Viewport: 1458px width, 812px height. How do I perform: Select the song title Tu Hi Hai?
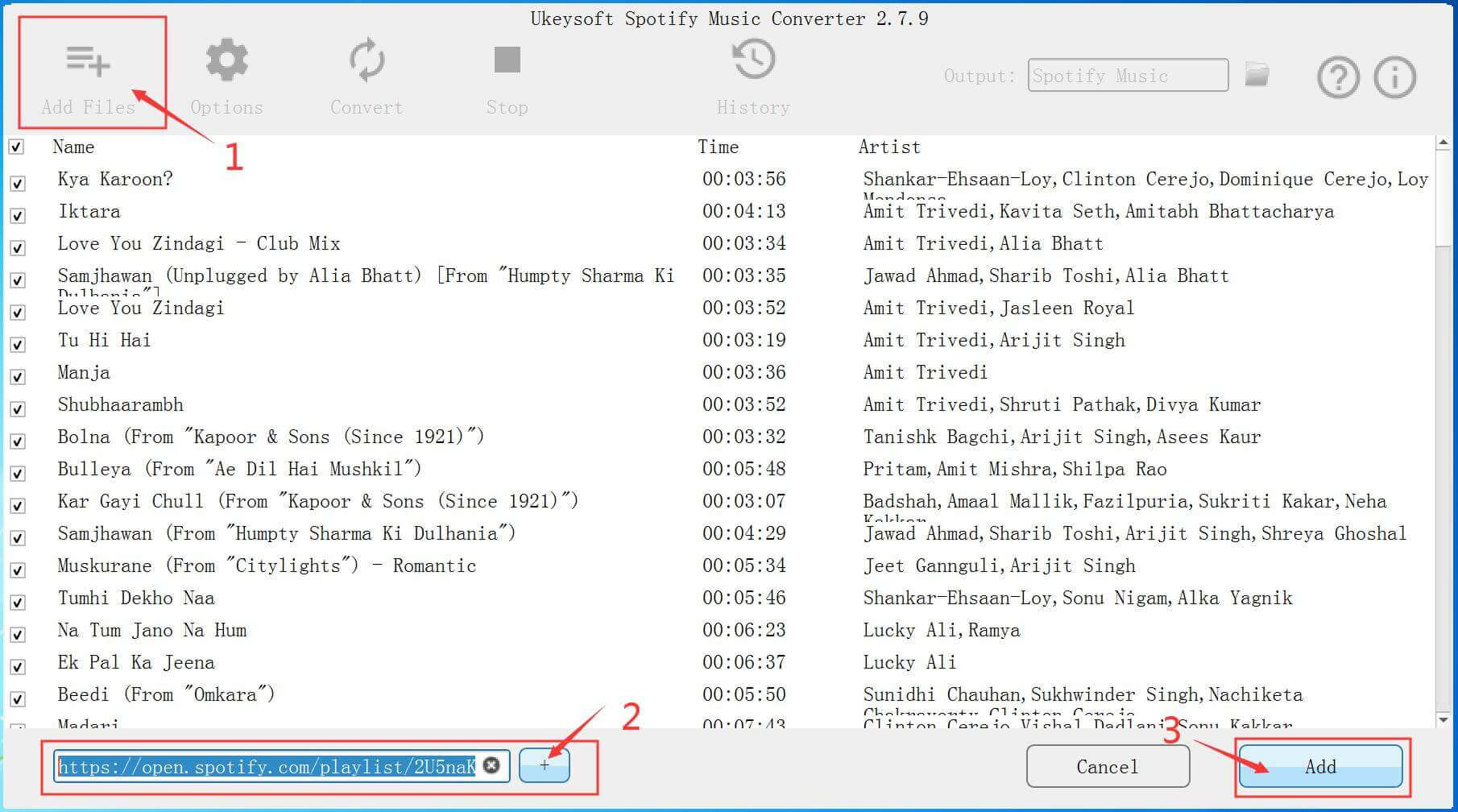(x=104, y=340)
